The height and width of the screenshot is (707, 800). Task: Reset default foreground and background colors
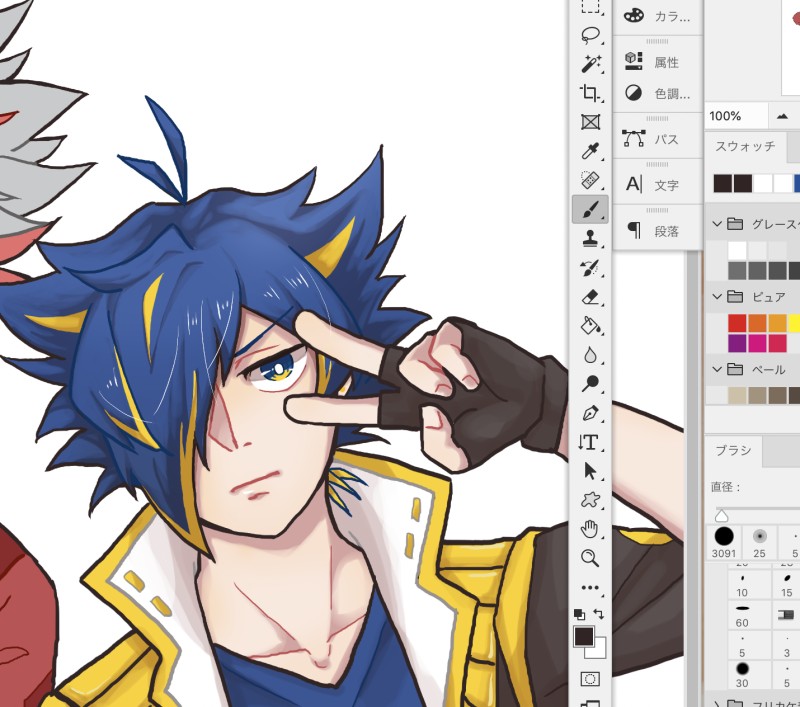click(x=579, y=614)
